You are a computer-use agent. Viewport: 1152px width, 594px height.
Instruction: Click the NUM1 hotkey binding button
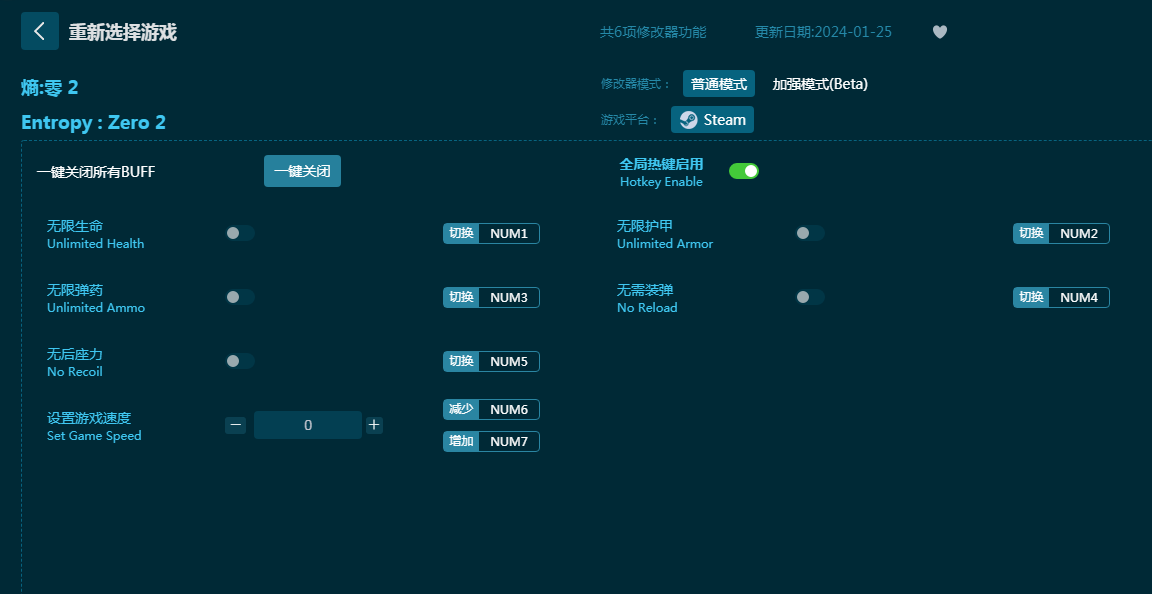509,233
